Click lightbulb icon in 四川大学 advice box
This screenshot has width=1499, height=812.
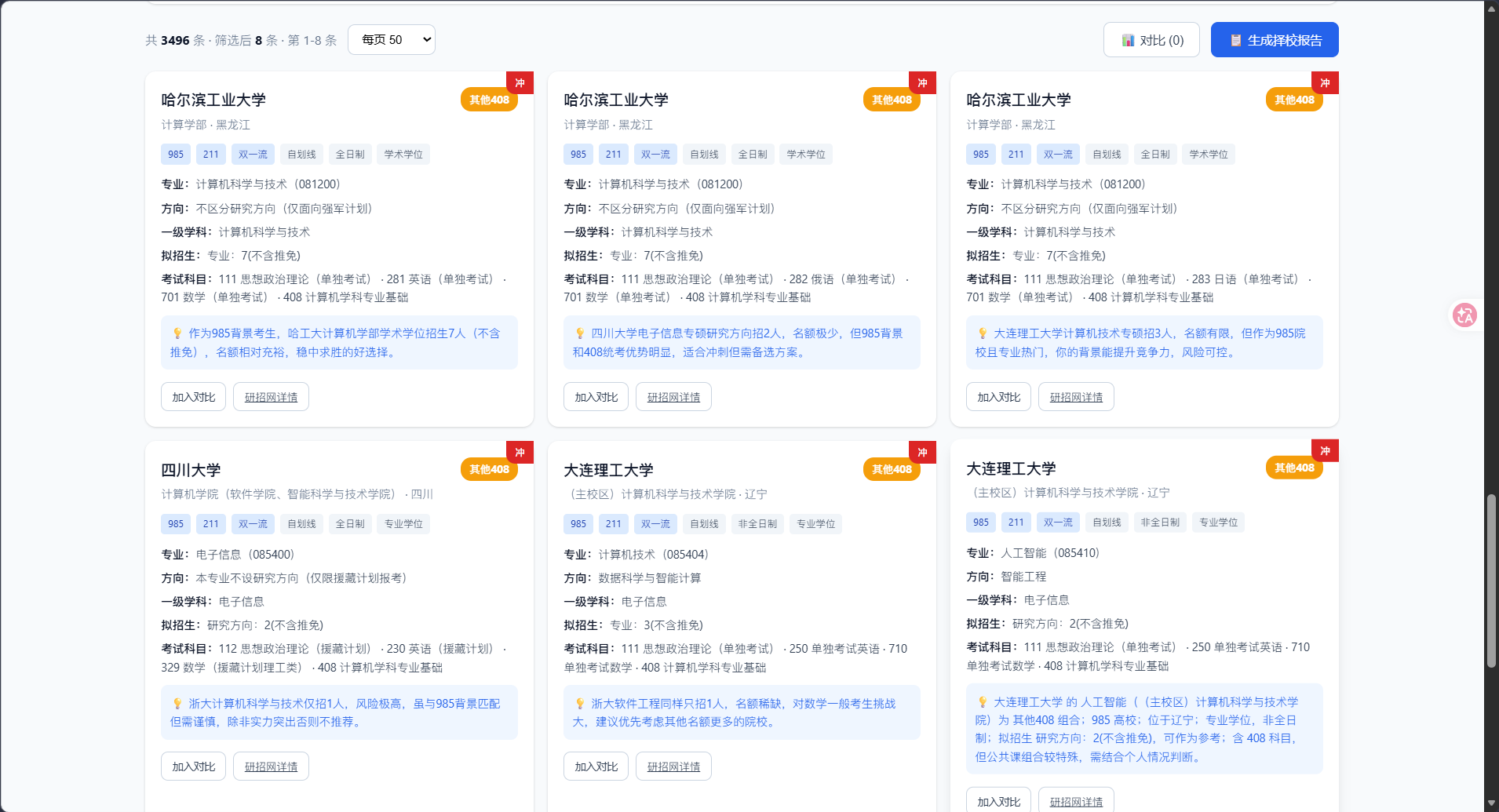tap(177, 704)
